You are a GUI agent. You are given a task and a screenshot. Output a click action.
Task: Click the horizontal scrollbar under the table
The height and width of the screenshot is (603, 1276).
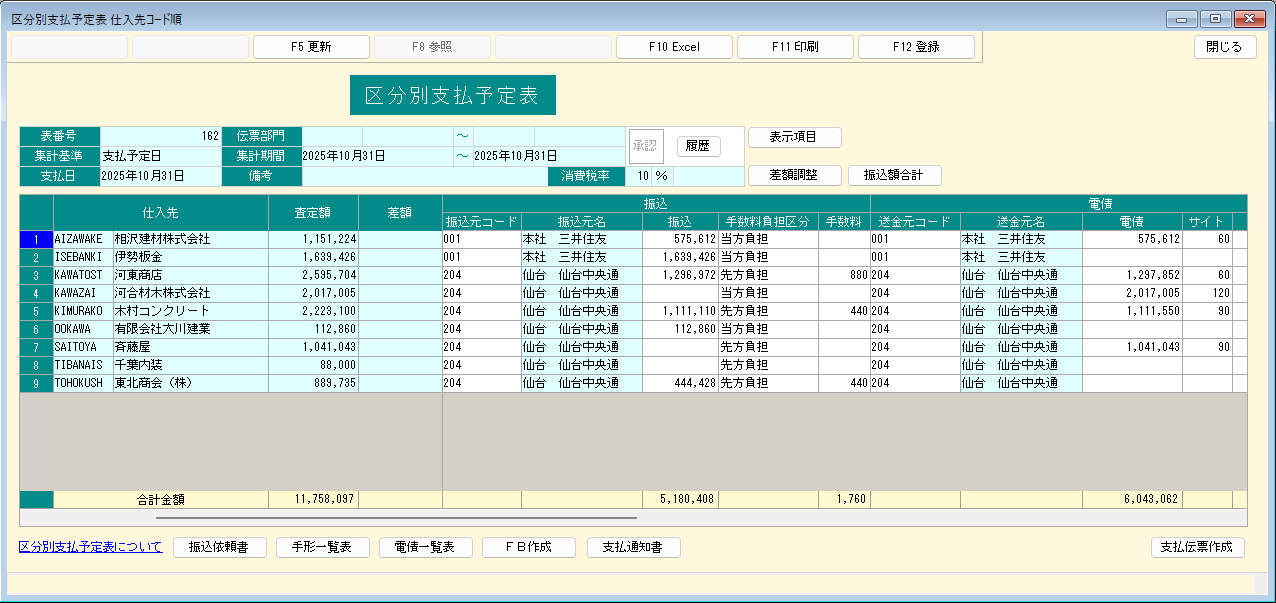pyautogui.click(x=396, y=518)
